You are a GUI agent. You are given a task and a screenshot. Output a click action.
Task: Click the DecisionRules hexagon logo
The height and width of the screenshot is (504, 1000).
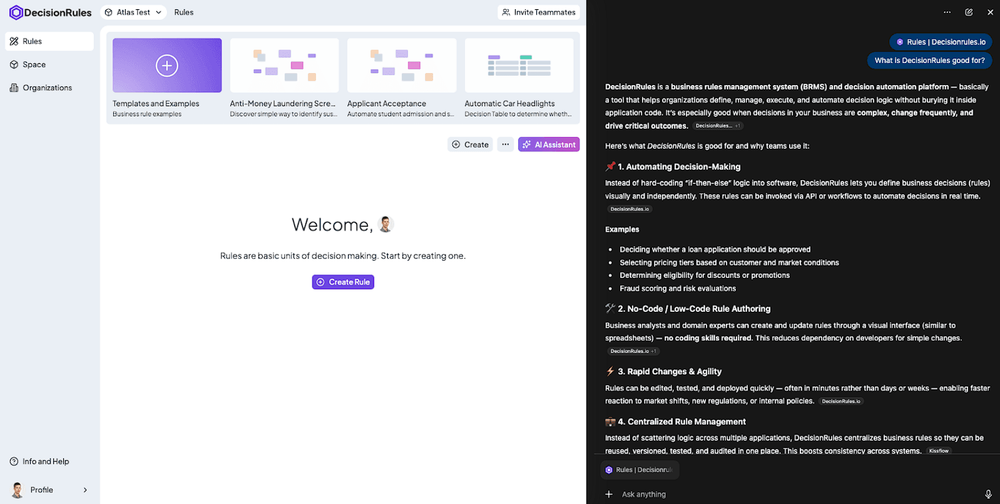click(16, 13)
